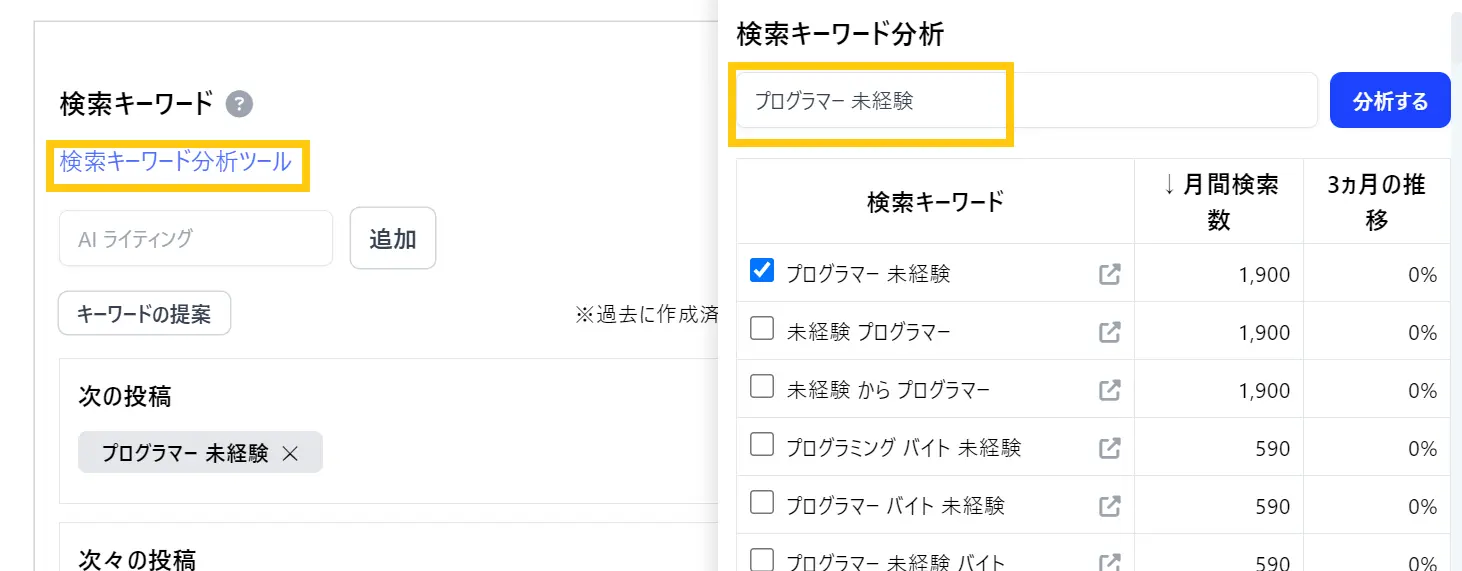The height and width of the screenshot is (571, 1462).
Task: Check the 未経験 プログラマー checkbox
Action: click(762, 329)
